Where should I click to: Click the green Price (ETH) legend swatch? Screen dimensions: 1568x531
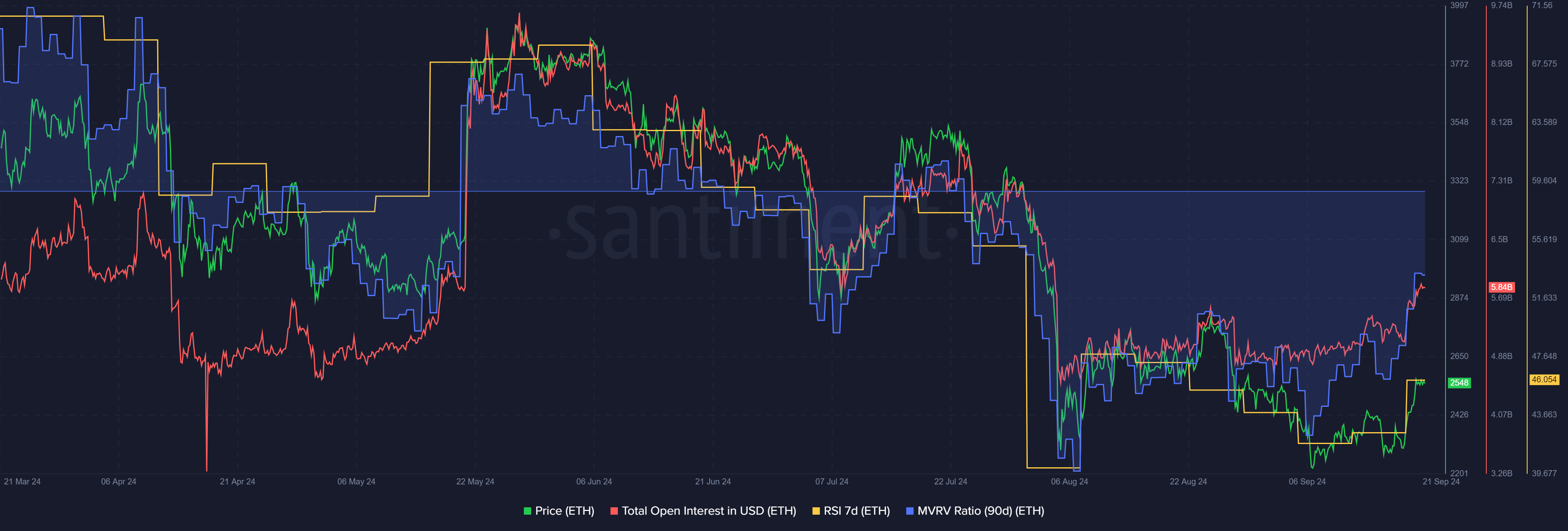[x=527, y=511]
